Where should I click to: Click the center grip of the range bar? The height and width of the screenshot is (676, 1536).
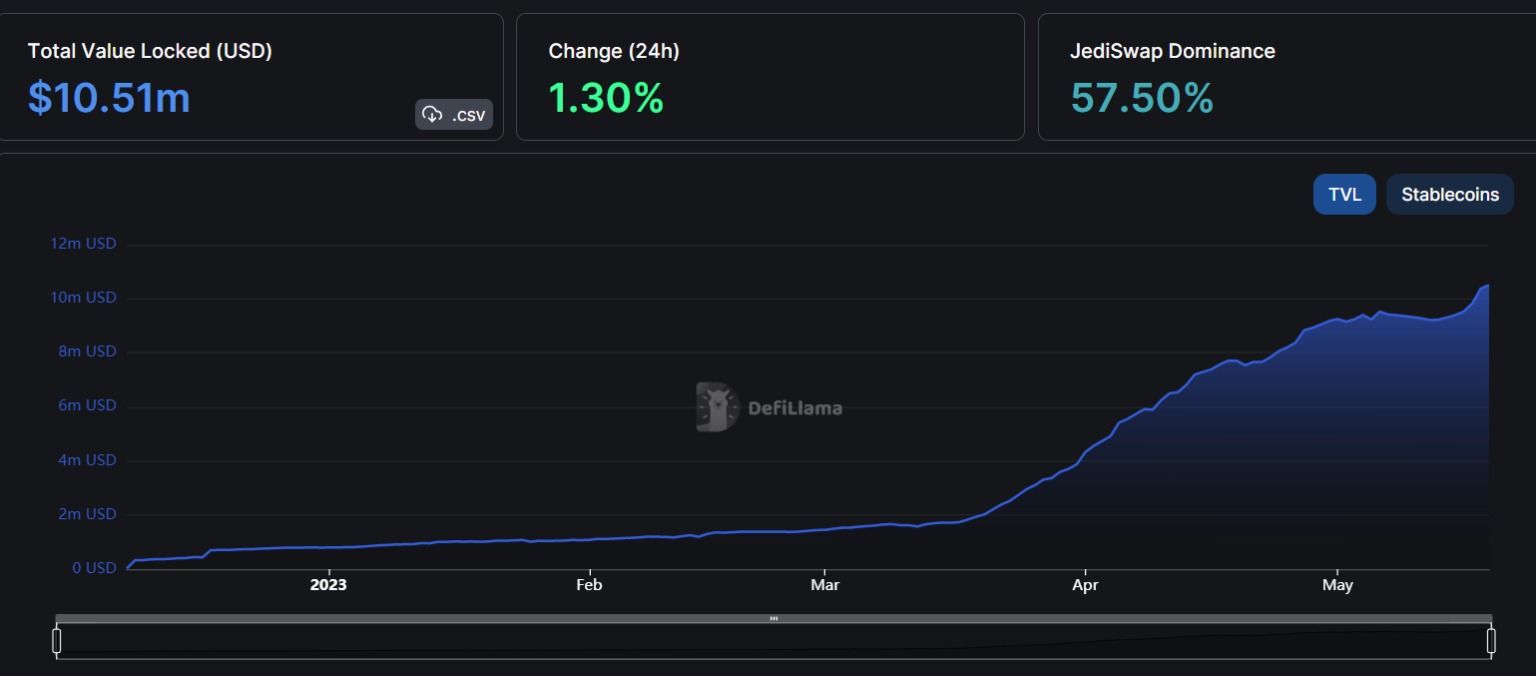pos(773,619)
